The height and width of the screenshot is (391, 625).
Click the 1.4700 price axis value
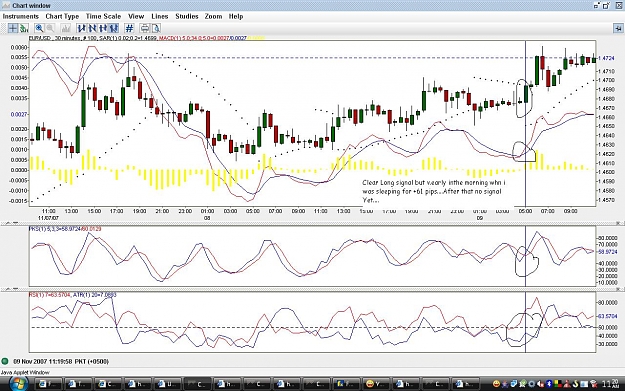click(606, 80)
